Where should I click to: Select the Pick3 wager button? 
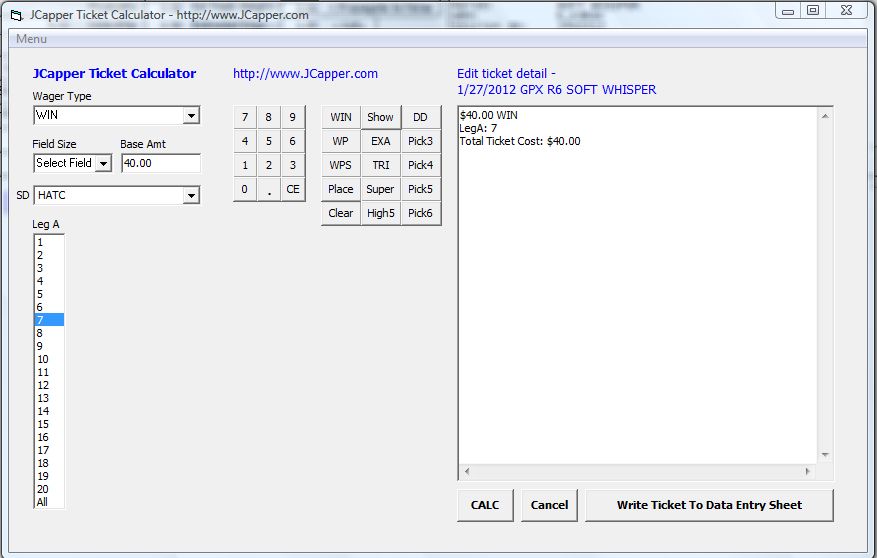pyautogui.click(x=421, y=141)
